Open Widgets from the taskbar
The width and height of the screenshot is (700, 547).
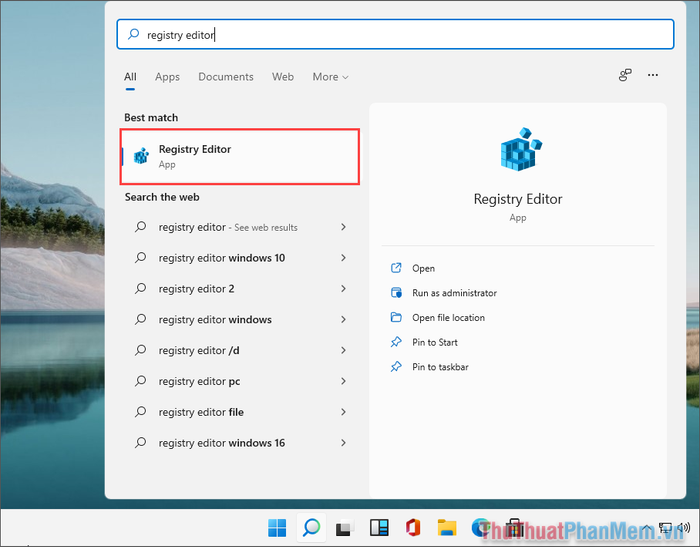pos(379,528)
